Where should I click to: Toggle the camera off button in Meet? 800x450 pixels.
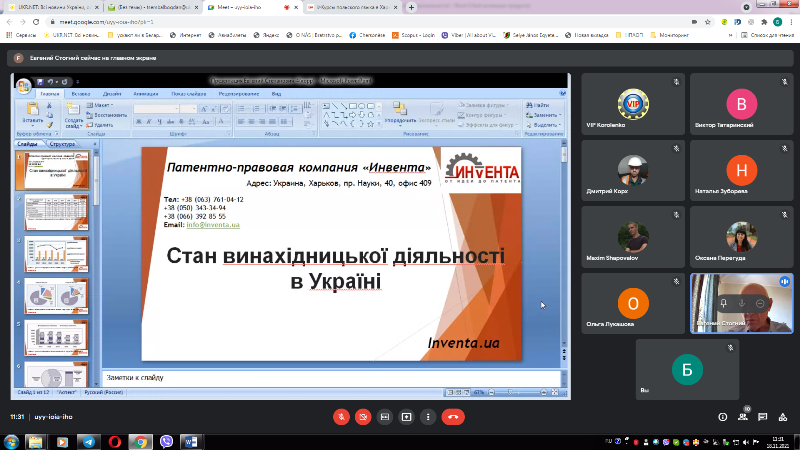[363, 416]
